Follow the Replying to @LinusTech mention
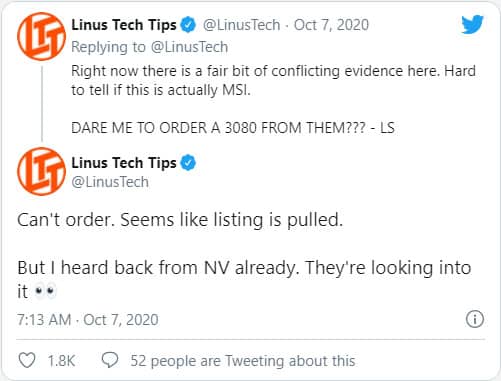Viewport: 501px width, 381px height. point(189,47)
